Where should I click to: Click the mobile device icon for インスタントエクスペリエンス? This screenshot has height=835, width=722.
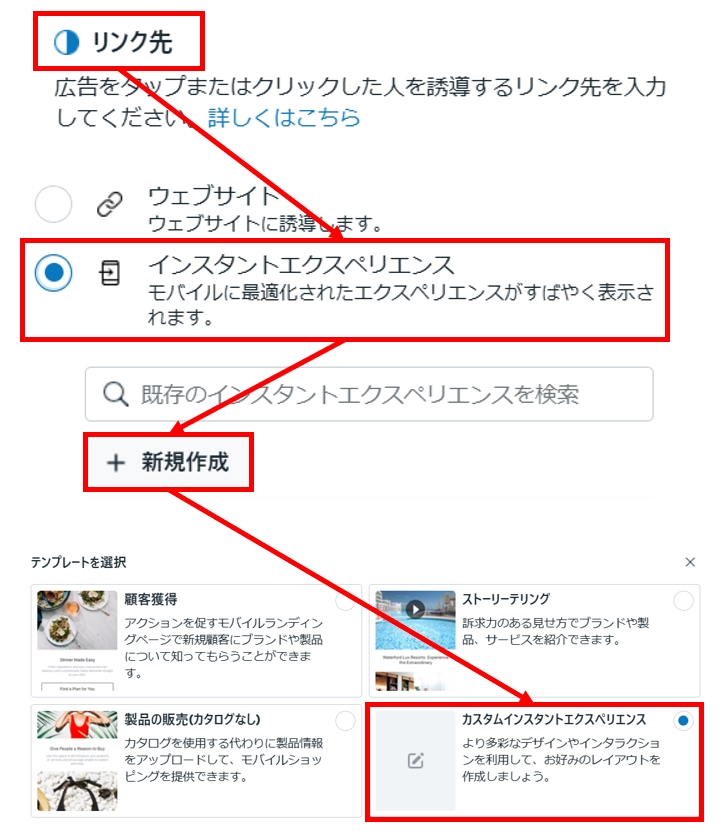(110, 273)
